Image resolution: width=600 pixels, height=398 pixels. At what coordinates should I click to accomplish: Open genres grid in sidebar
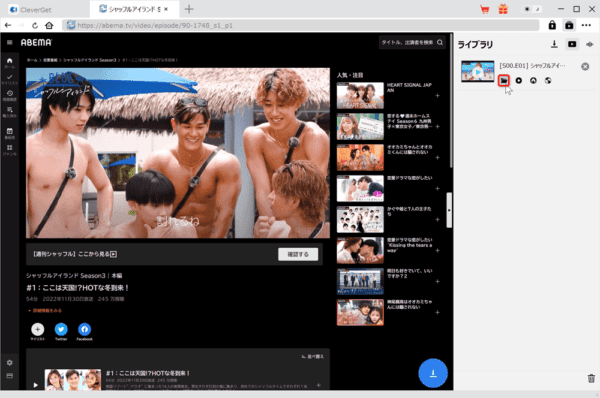click(x=10, y=150)
